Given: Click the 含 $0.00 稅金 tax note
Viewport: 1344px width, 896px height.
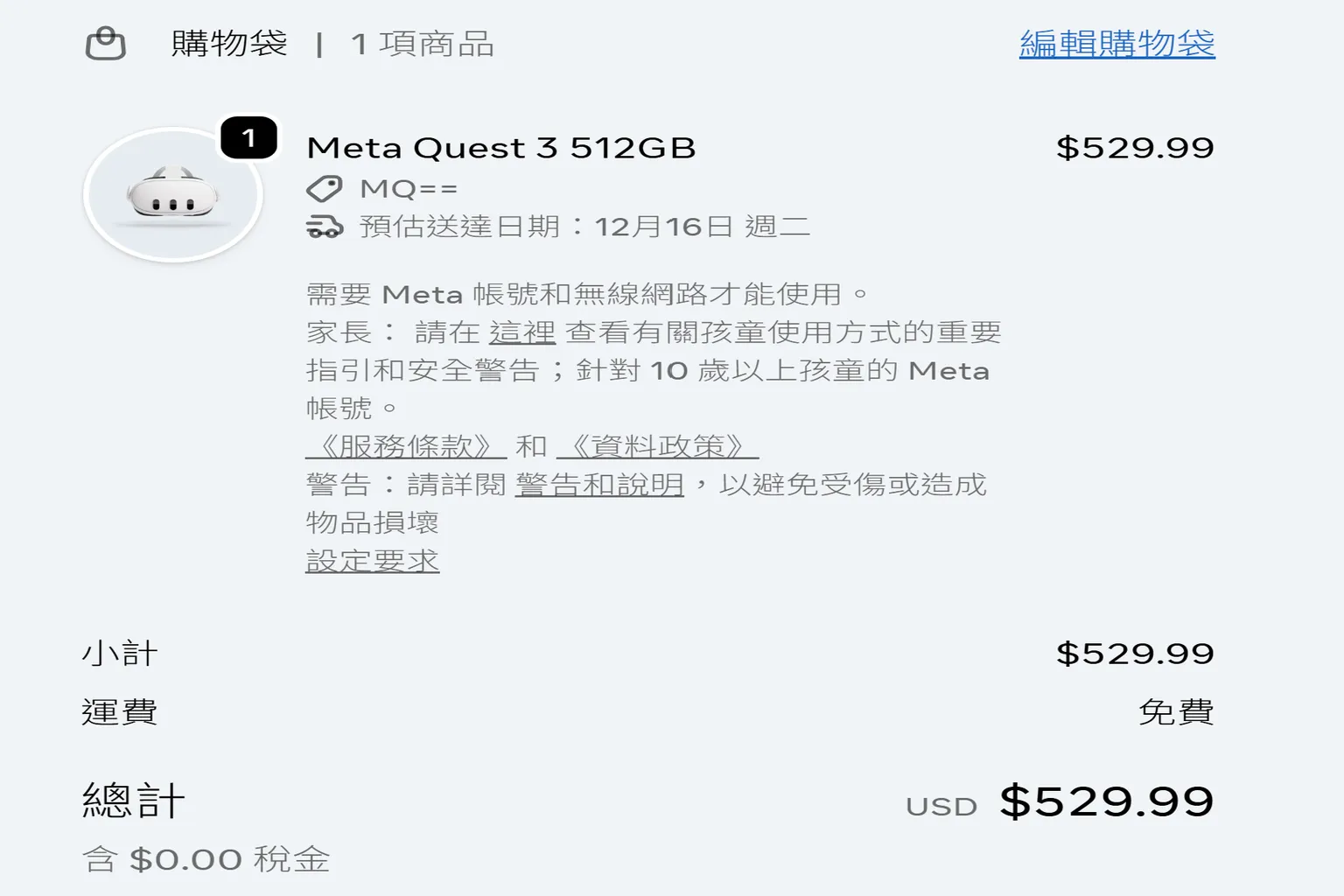Looking at the screenshot, I should click(x=205, y=858).
